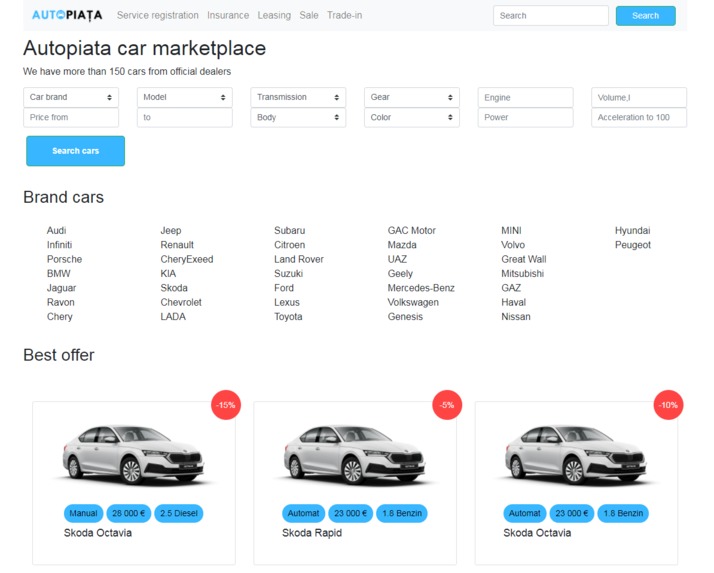The width and height of the screenshot is (714, 573).
Task: Click Acceleration to 100 field
Action: tap(639, 118)
